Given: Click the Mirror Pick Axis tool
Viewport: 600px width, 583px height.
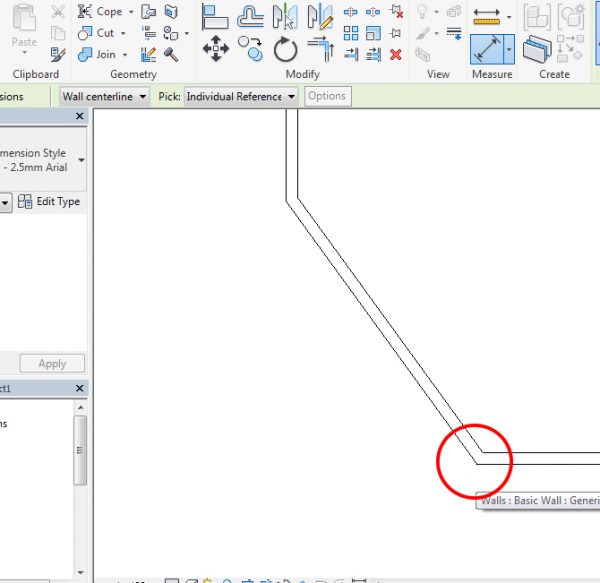Looking at the screenshot, I should 286,16.
